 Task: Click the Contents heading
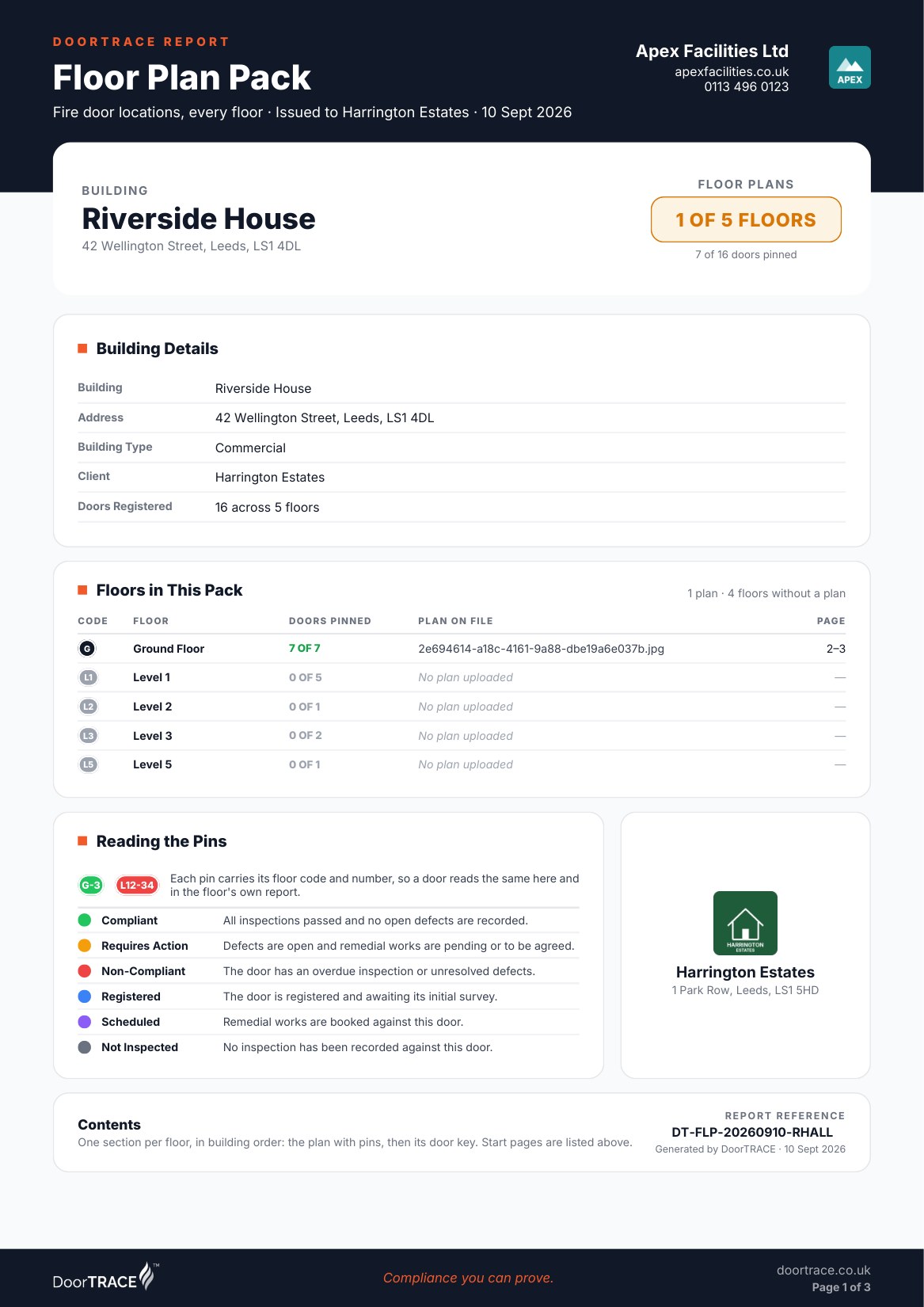point(109,1125)
